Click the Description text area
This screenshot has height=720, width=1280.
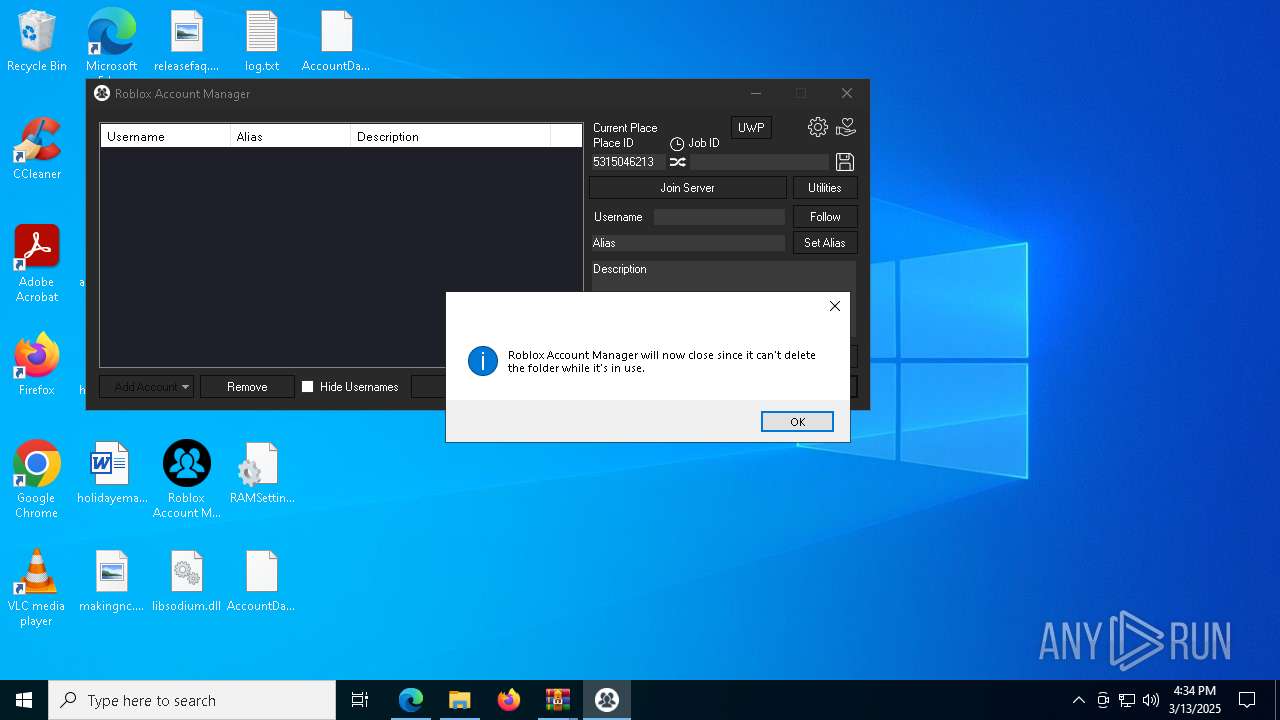(724, 277)
